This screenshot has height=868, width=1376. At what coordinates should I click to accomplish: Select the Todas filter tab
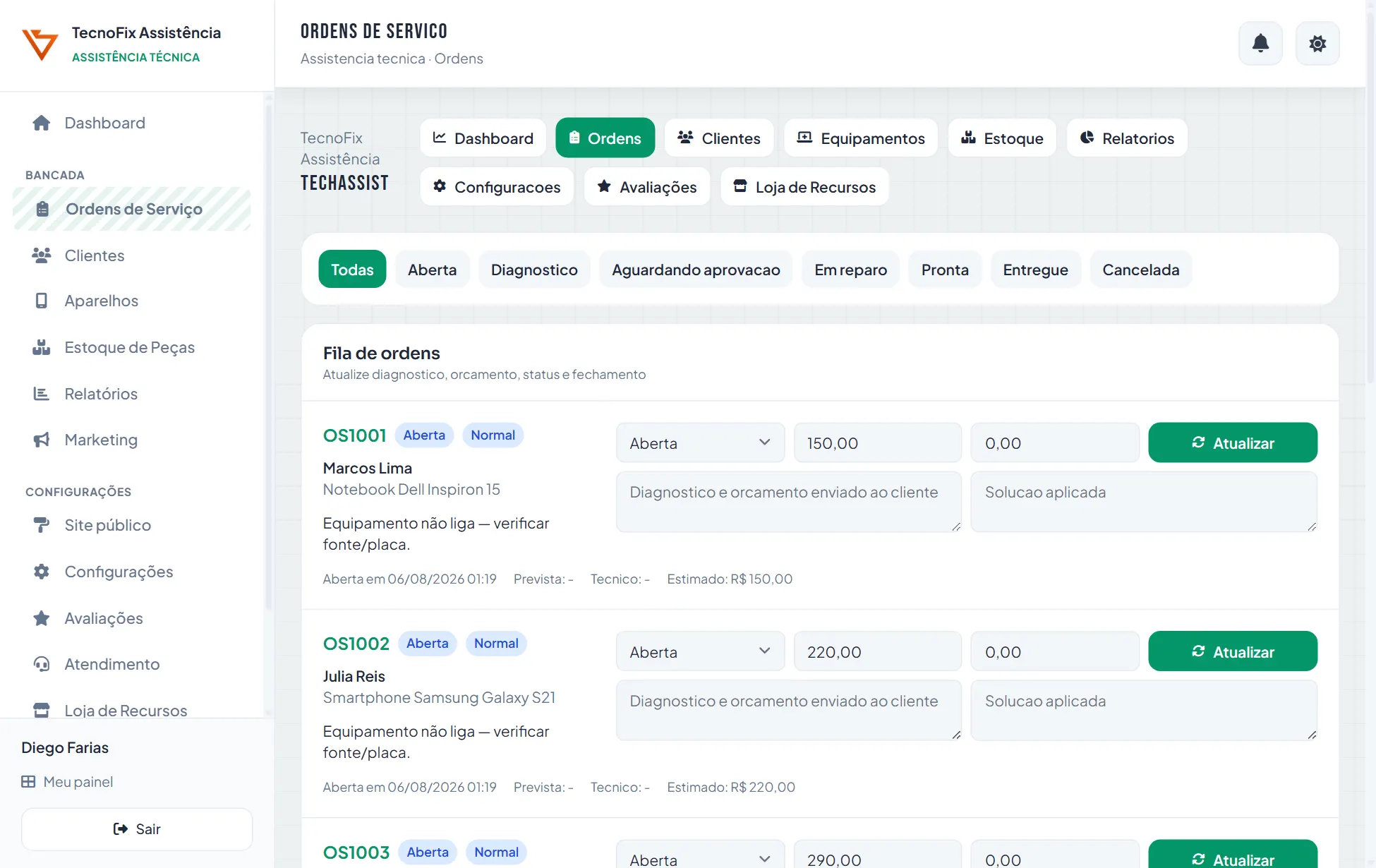[x=352, y=269]
